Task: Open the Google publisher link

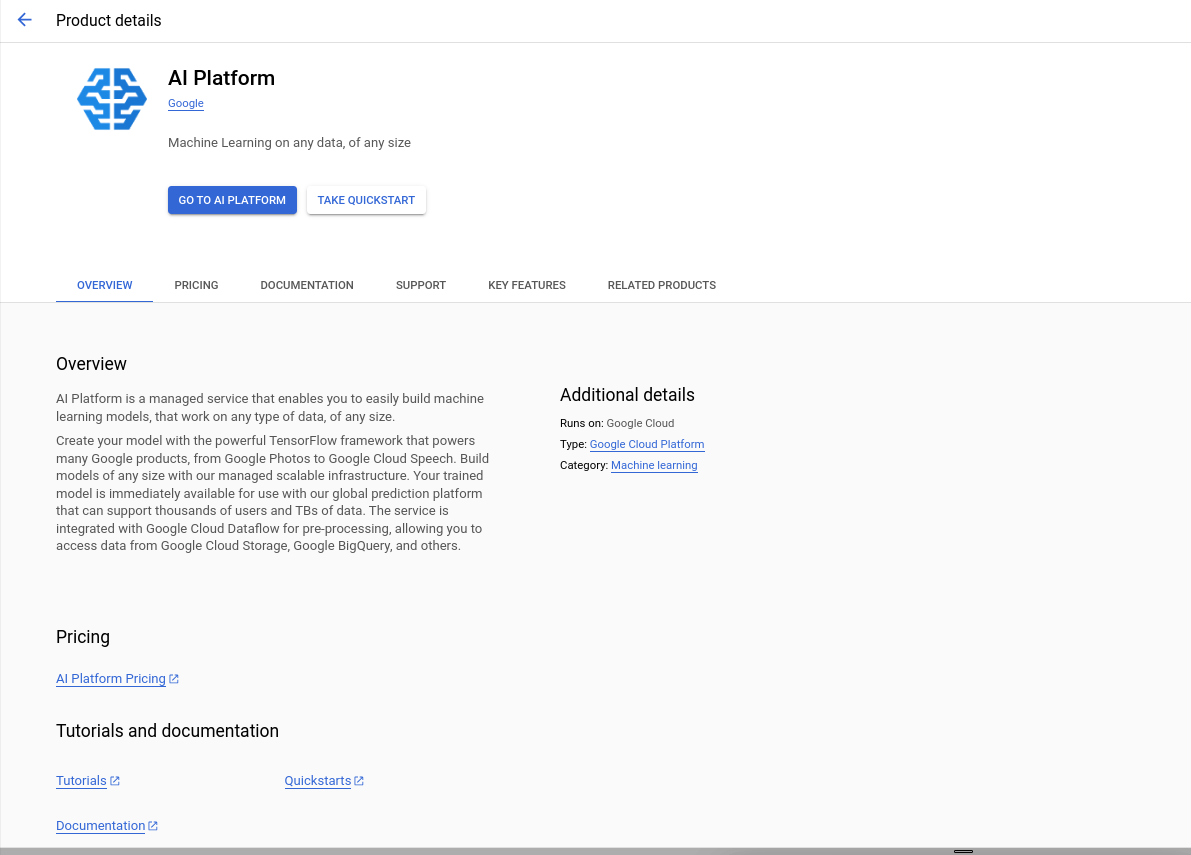Action: 185,103
